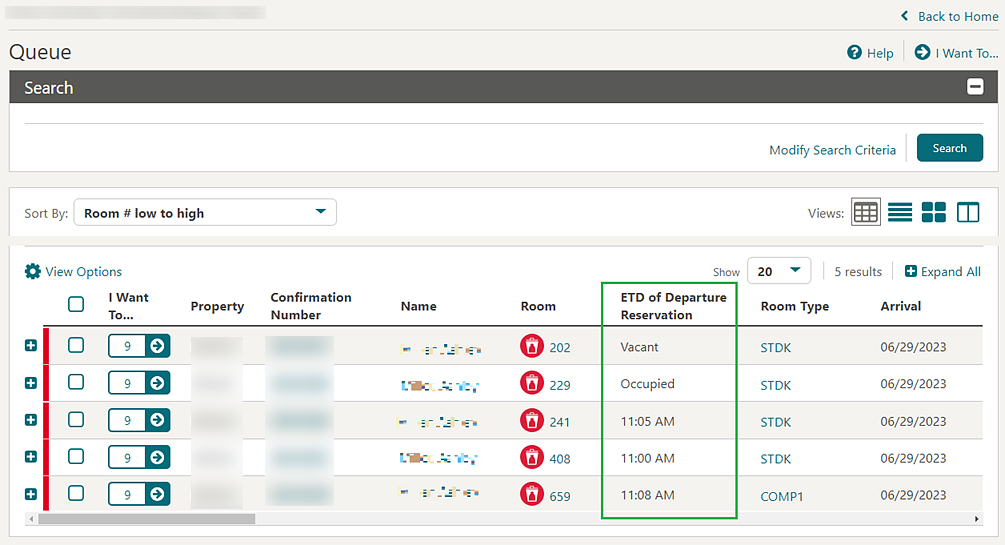
Task: Switch to list view icon
Action: point(900,212)
